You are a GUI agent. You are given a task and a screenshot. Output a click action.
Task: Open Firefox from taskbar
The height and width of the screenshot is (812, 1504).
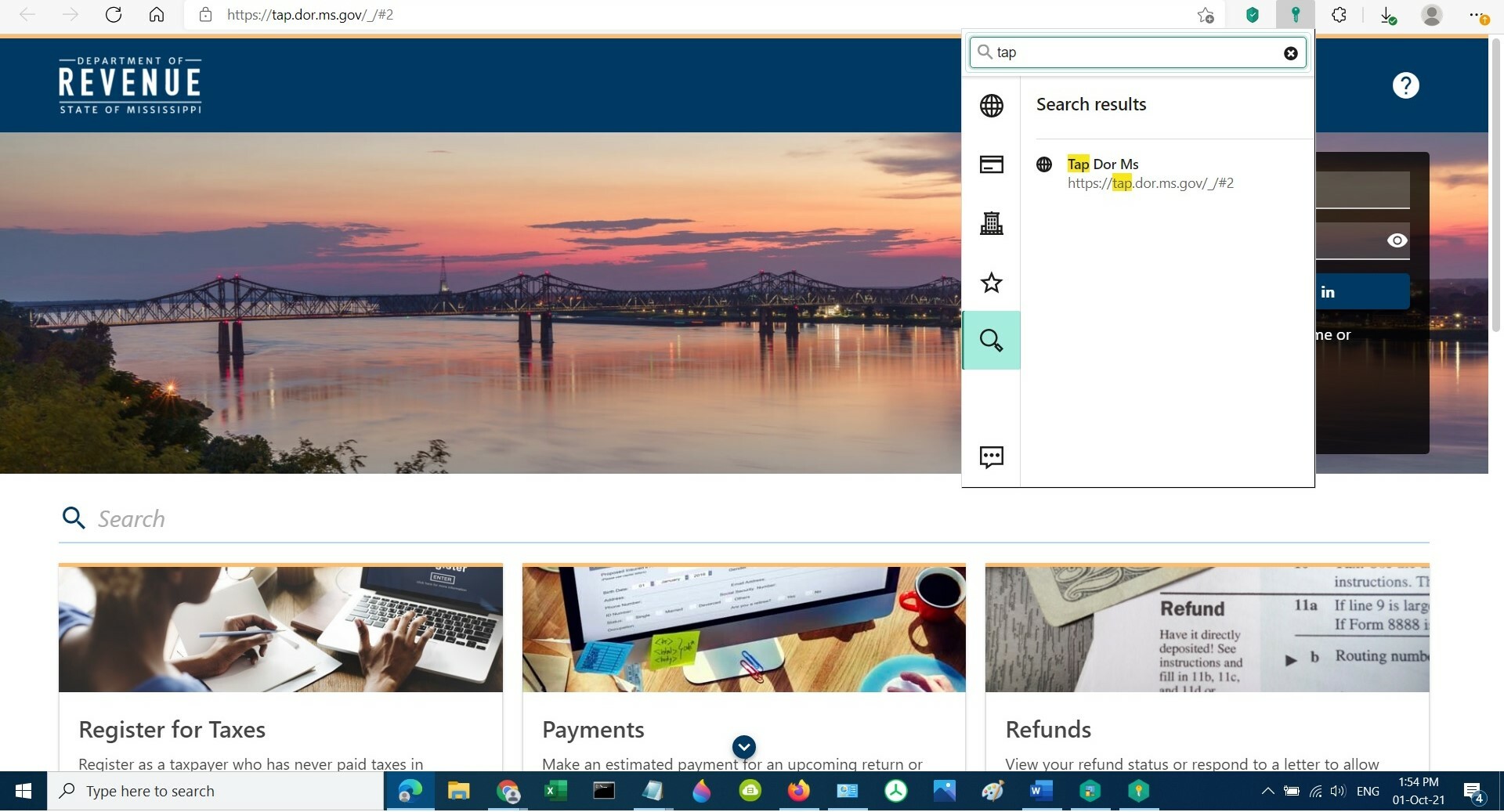(798, 791)
